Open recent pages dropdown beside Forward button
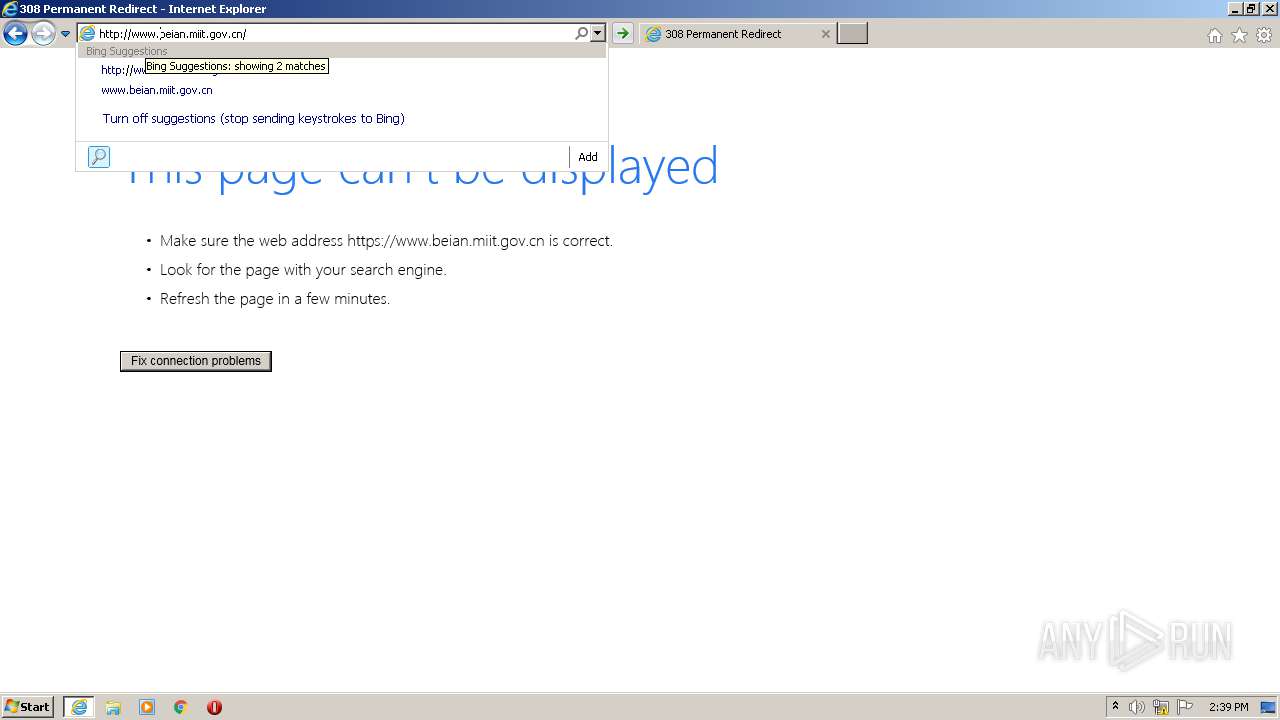 66,34
